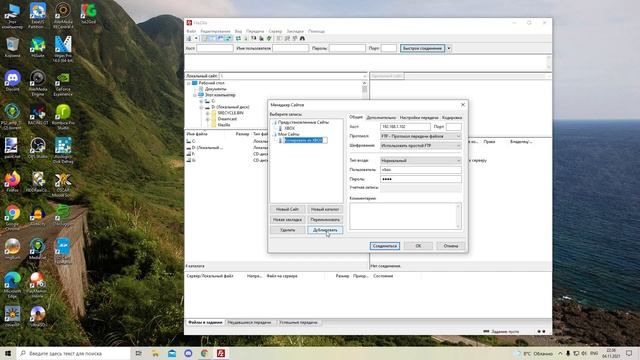
Task: Toggle the directory comparison toolbar icon
Action: (287, 38)
